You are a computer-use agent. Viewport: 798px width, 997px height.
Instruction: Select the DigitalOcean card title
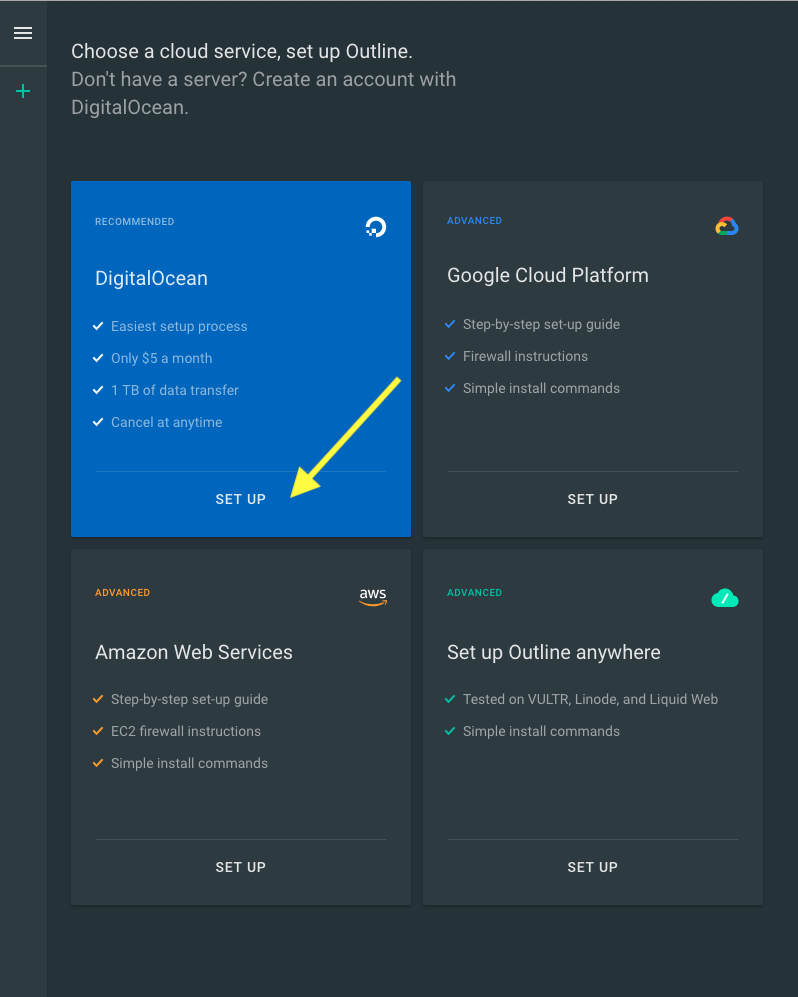coord(151,278)
